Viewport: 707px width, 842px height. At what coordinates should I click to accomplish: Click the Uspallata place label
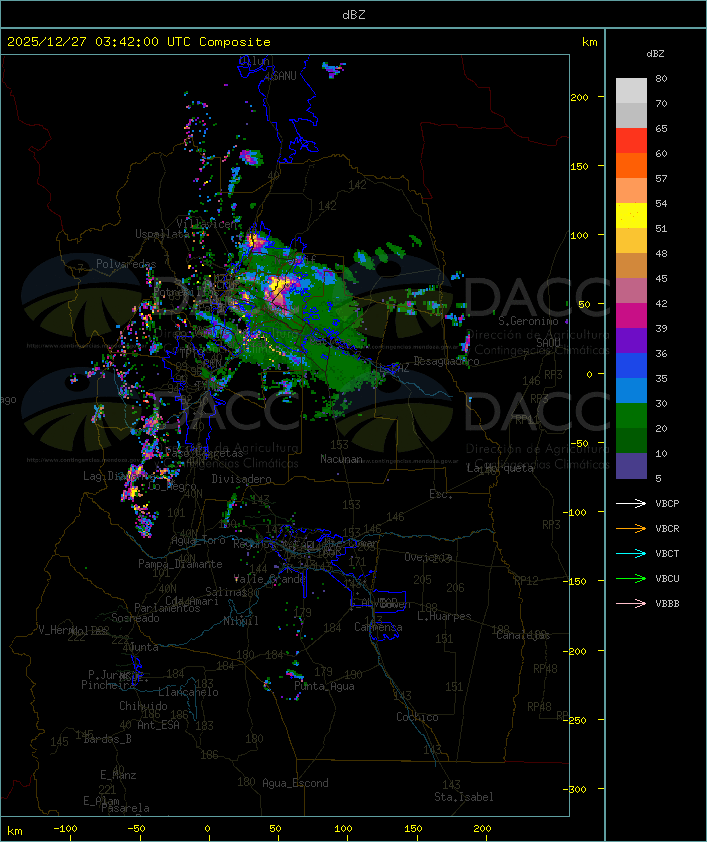[x=163, y=234]
